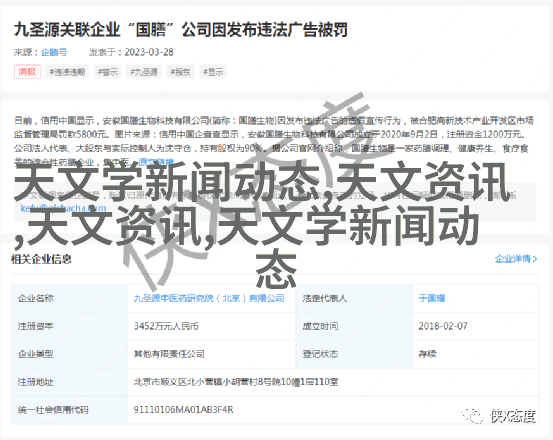Click the 2018-02-07 founding date
The height and width of the screenshot is (440, 553).
click(x=443, y=326)
